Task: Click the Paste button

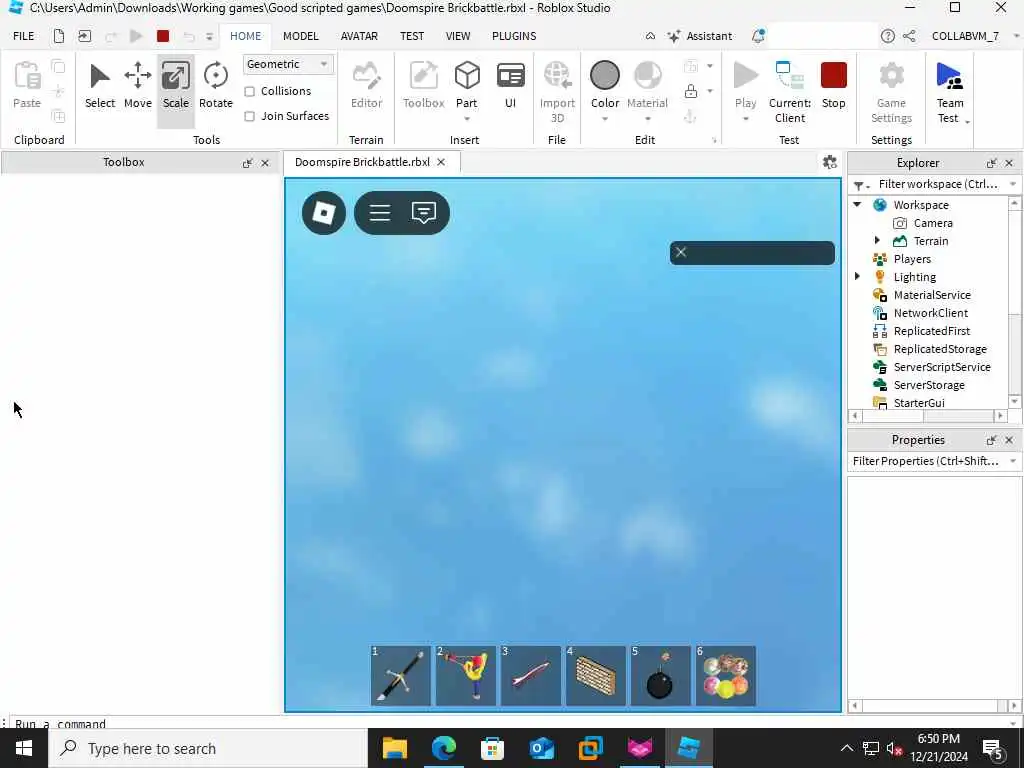Action: (27, 86)
